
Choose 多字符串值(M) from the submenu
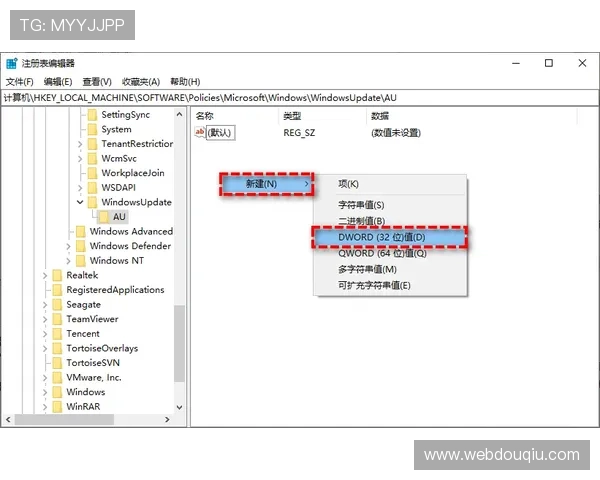pyautogui.click(x=390, y=269)
